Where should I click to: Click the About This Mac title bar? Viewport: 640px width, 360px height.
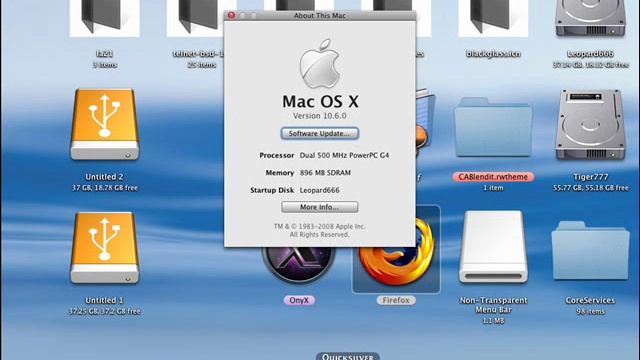320,16
